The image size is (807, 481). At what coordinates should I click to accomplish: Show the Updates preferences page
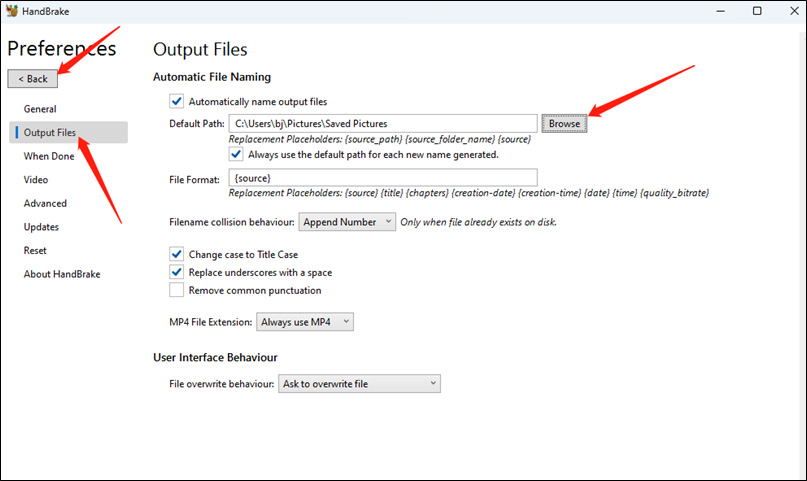pos(41,227)
